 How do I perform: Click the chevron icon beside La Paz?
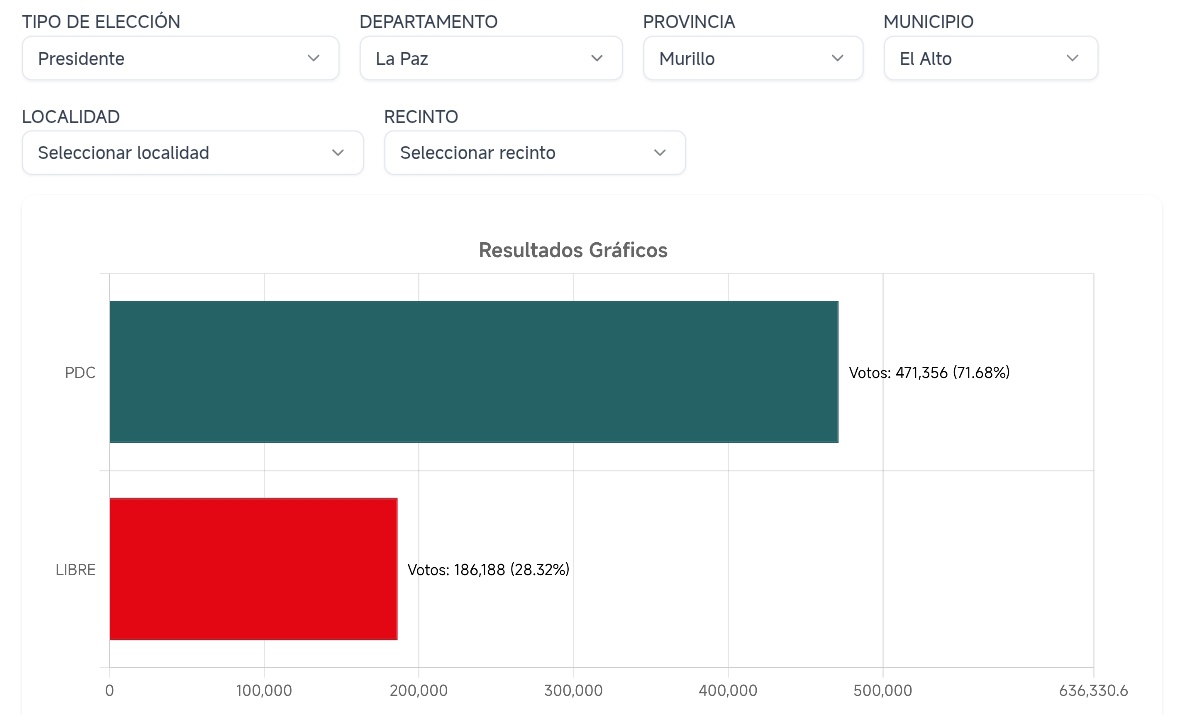tap(597, 58)
